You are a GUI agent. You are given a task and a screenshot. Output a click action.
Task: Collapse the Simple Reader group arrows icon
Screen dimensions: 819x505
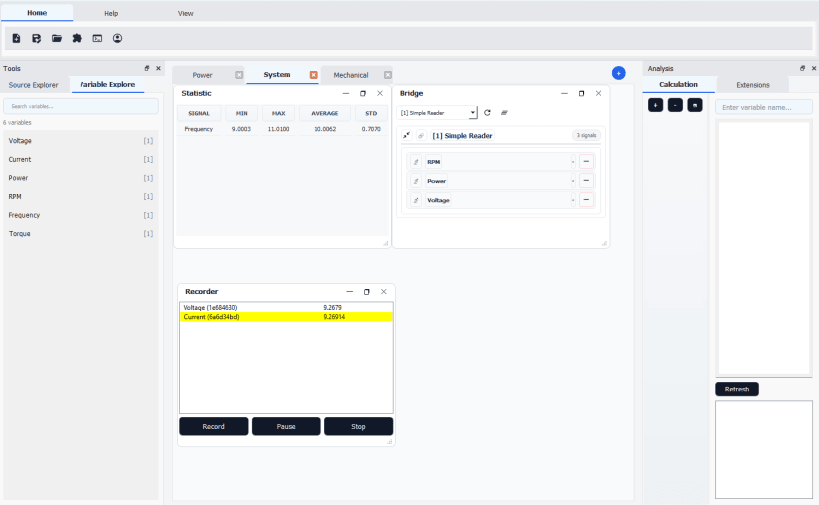click(406, 135)
